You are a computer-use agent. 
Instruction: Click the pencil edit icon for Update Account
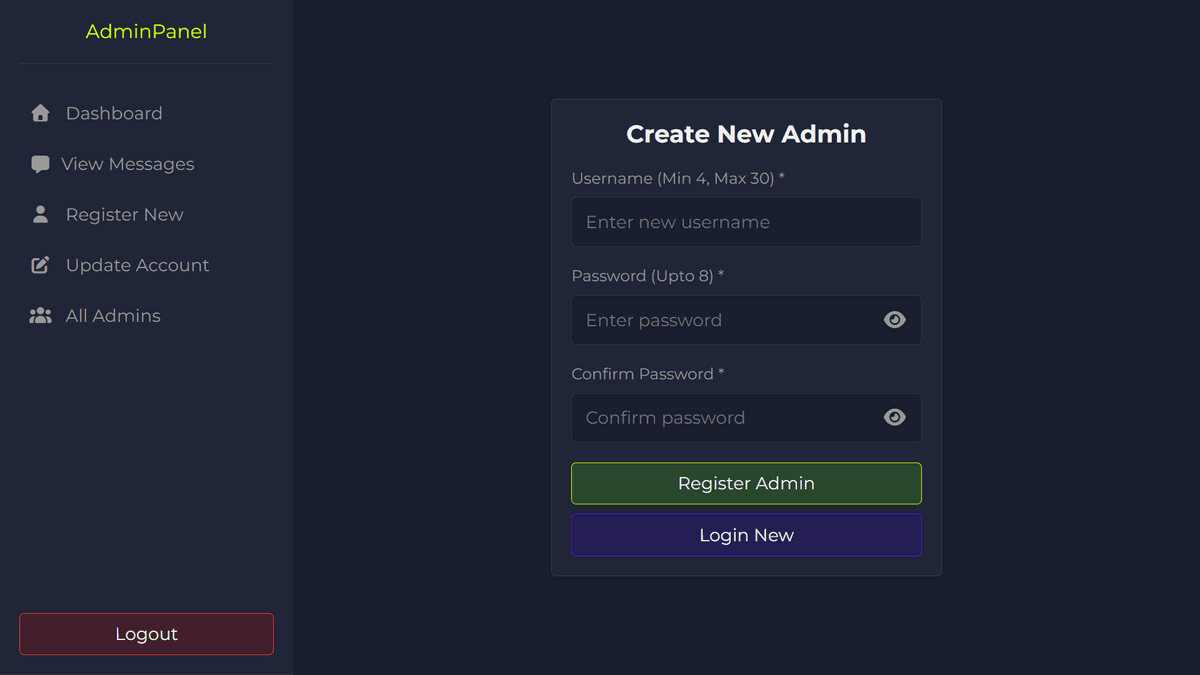coord(40,265)
